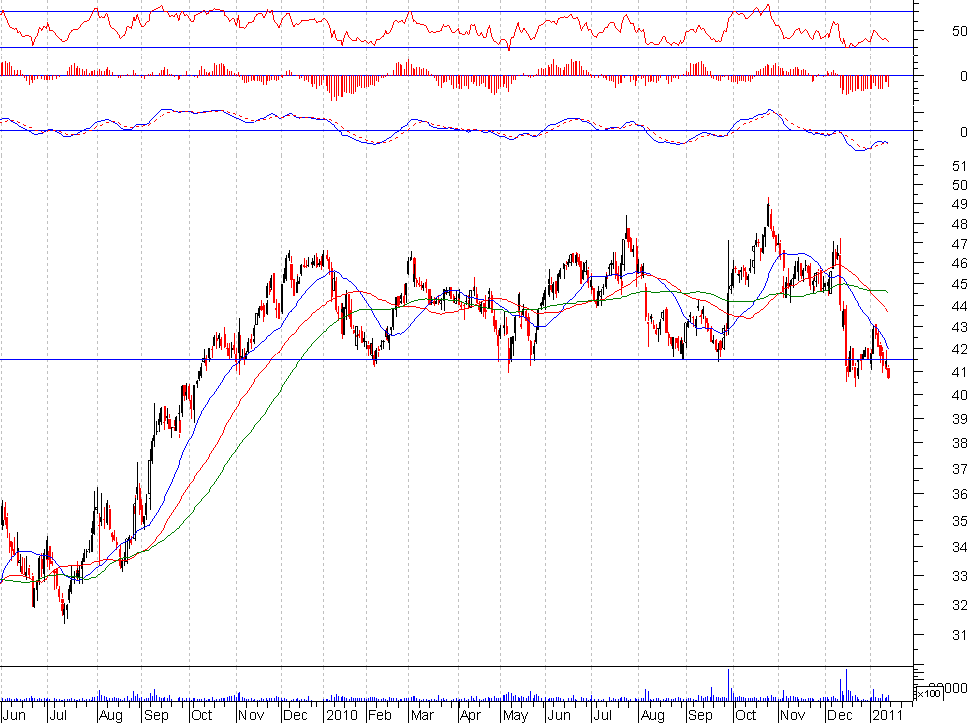The width and height of the screenshot is (971, 723).
Task: Click the 38 price axis label
Action: [959, 443]
